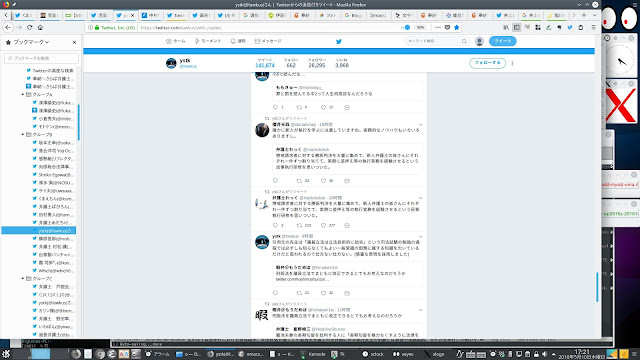Click the フォローする follow button

487,63
